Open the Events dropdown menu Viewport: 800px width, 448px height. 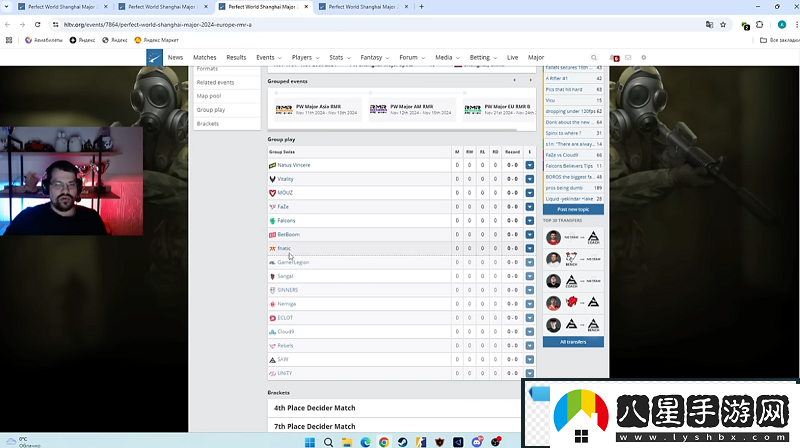(268, 58)
